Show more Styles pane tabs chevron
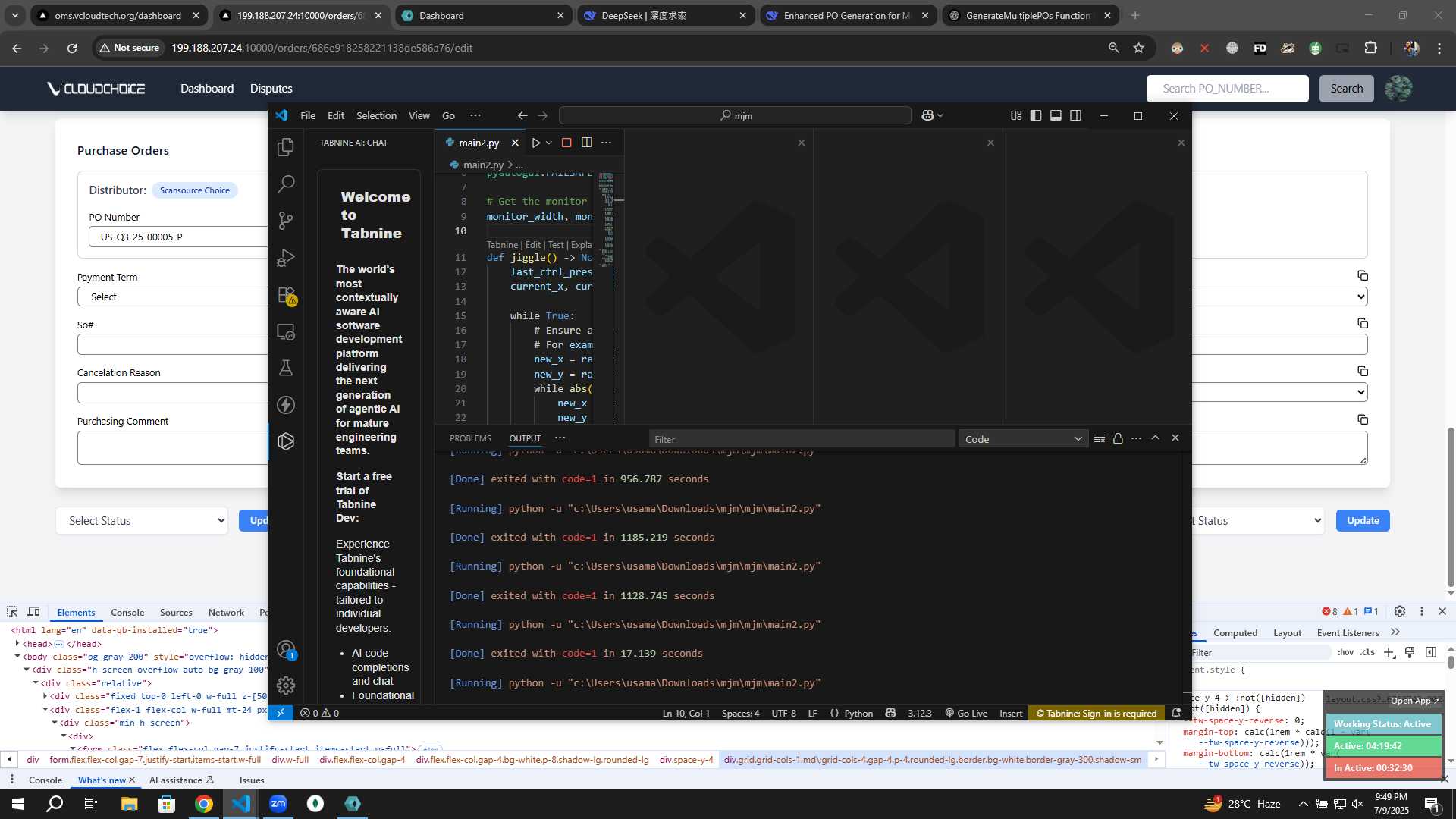 (1395, 632)
